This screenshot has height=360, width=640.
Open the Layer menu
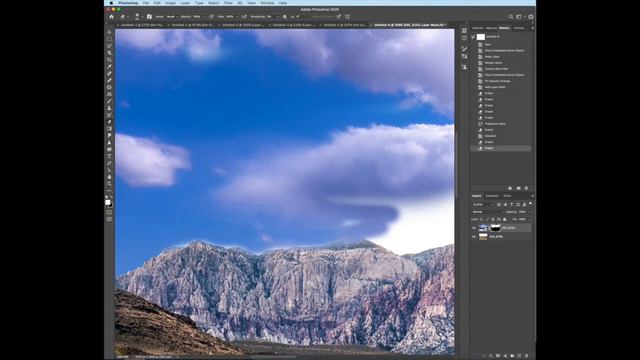pyautogui.click(x=185, y=3)
